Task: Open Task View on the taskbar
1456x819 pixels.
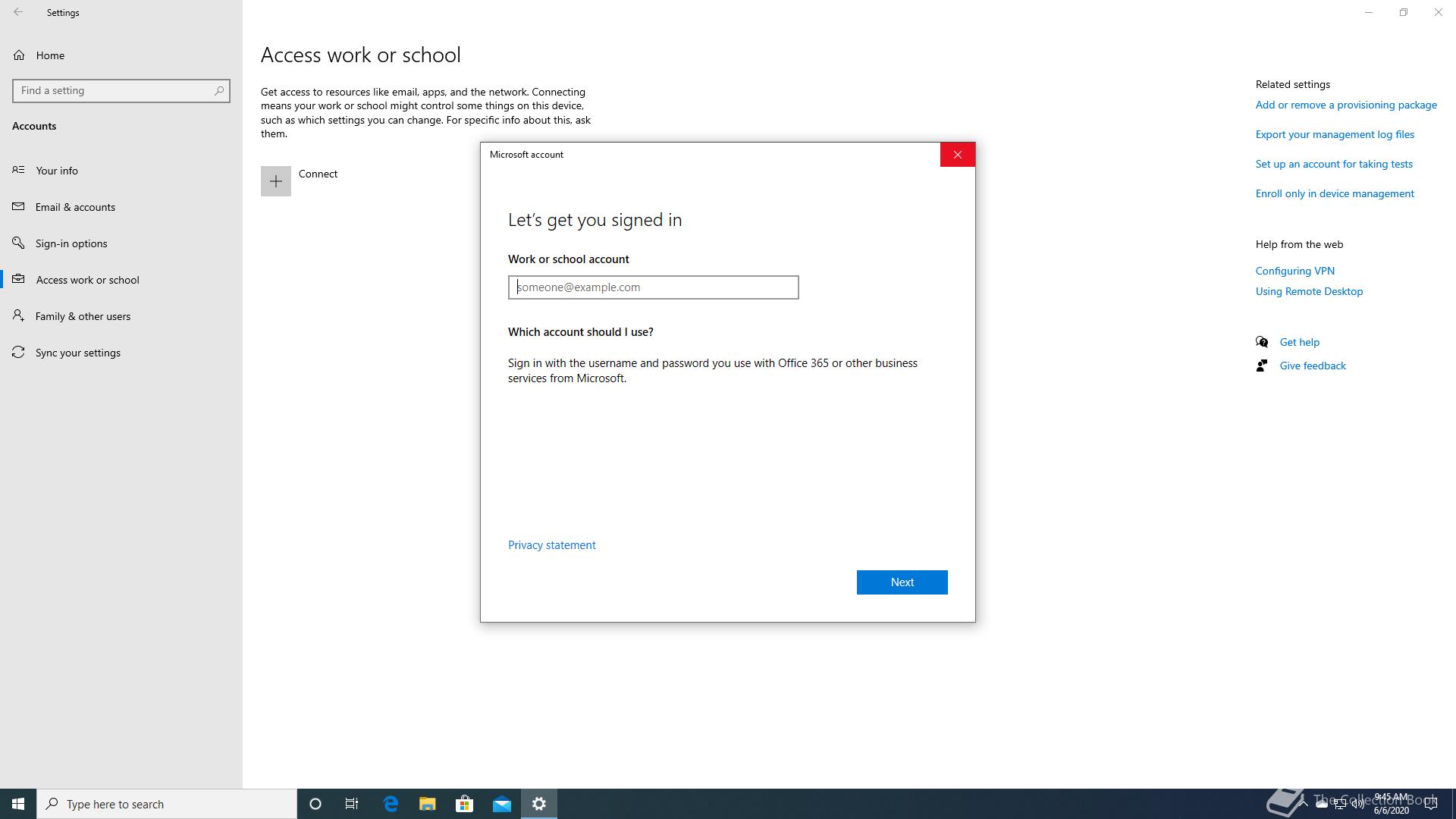Action: pos(352,804)
